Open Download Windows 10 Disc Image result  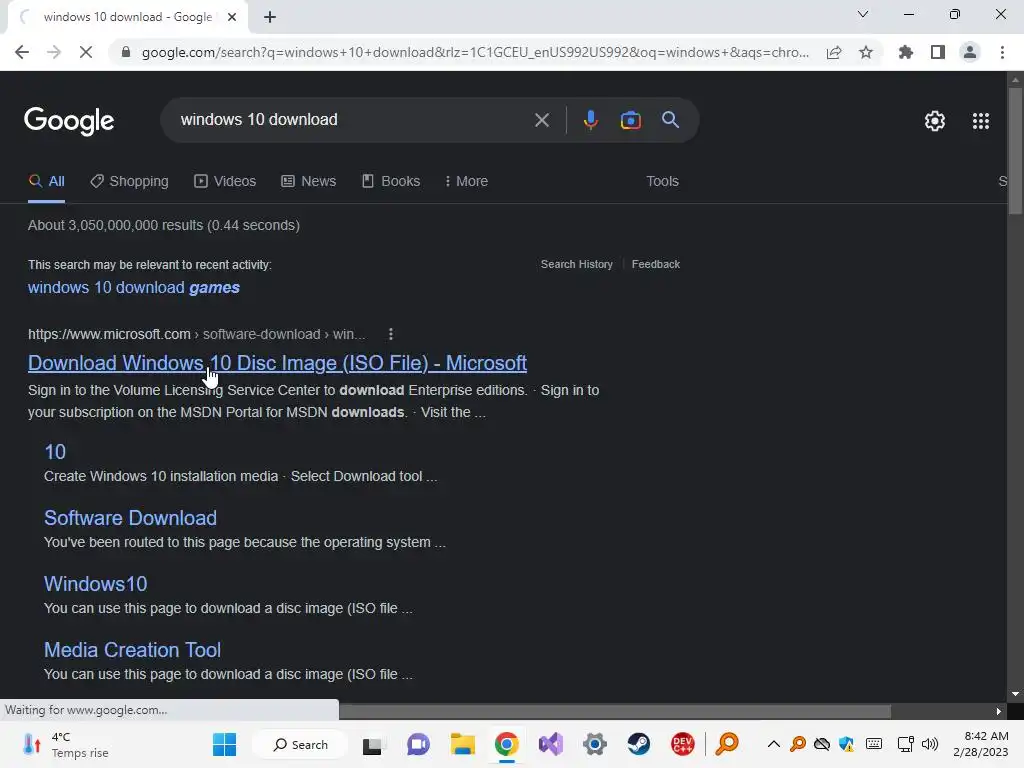[278, 363]
